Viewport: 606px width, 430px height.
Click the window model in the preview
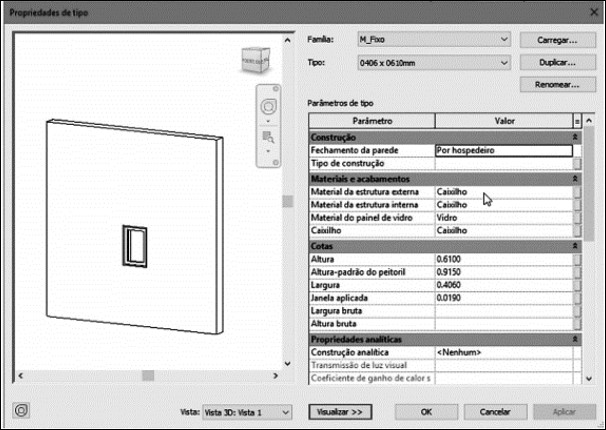[133, 245]
